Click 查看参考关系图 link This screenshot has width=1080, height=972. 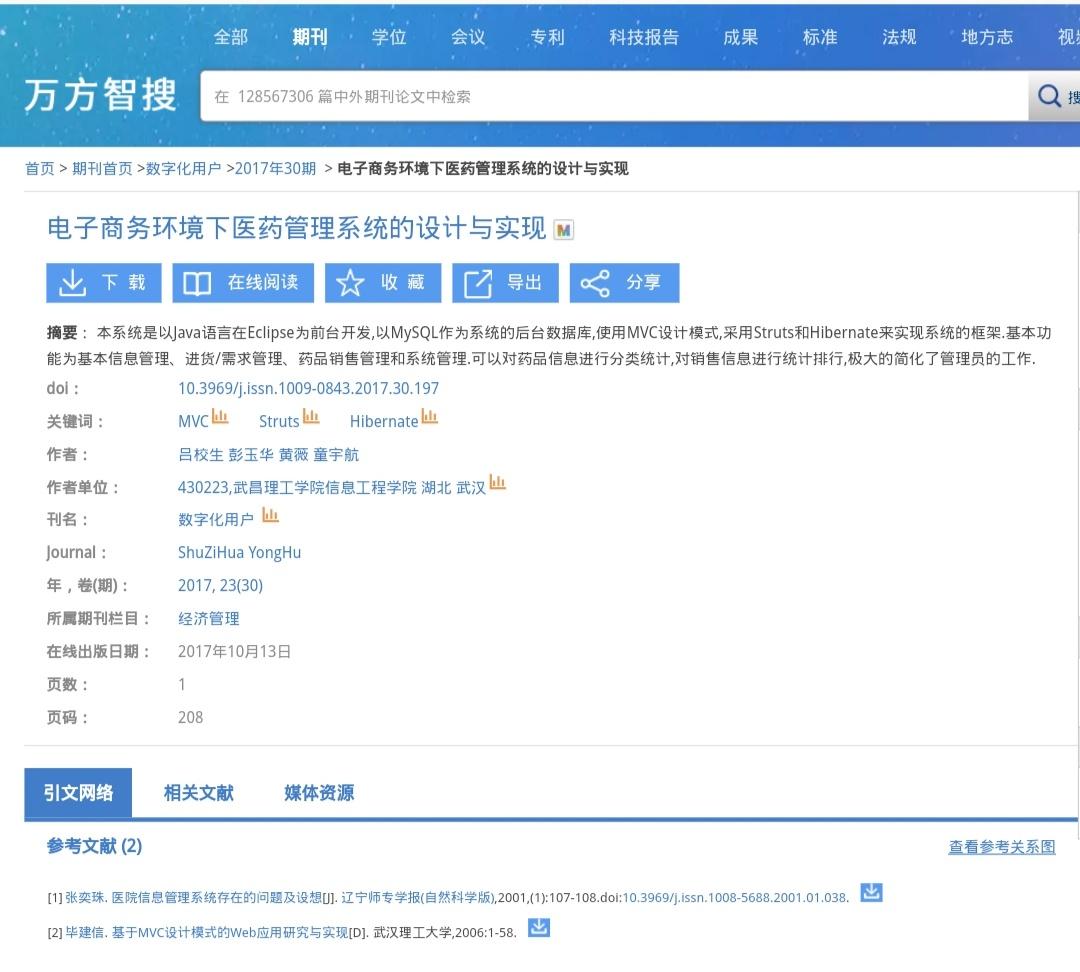[1001, 847]
